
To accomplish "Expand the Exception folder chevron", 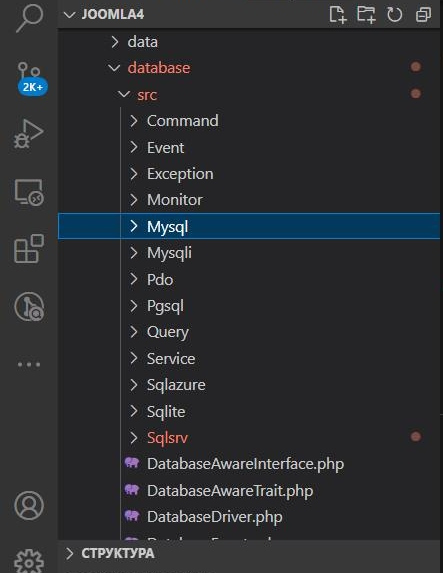I will coord(134,174).
